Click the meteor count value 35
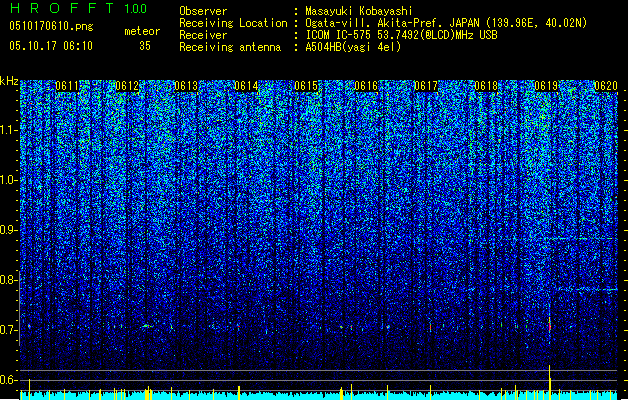 145,46
